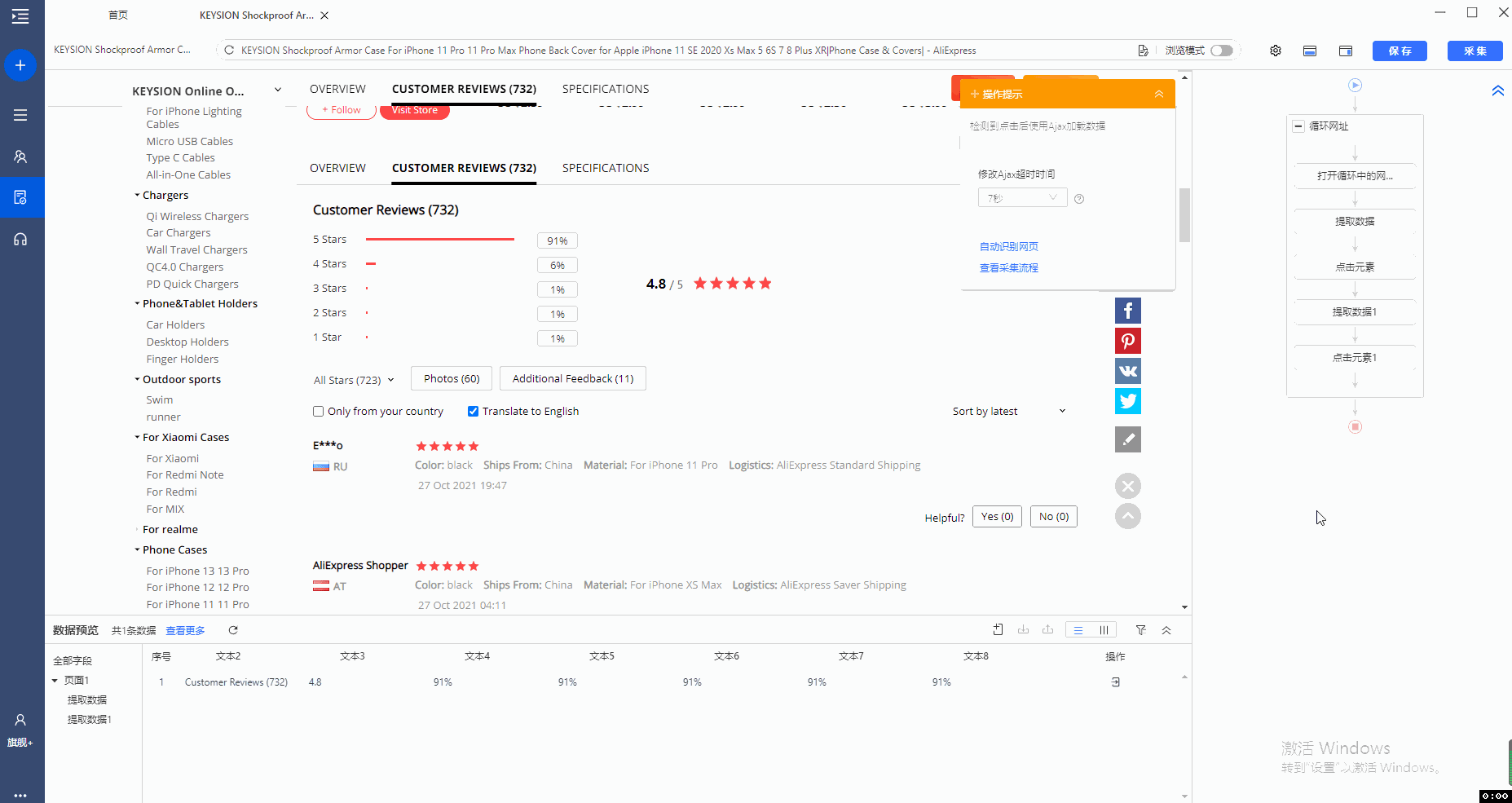The width and height of the screenshot is (1512, 803).
Task: Open the lower SPECIFICATIONS tab
Action: [606, 168]
